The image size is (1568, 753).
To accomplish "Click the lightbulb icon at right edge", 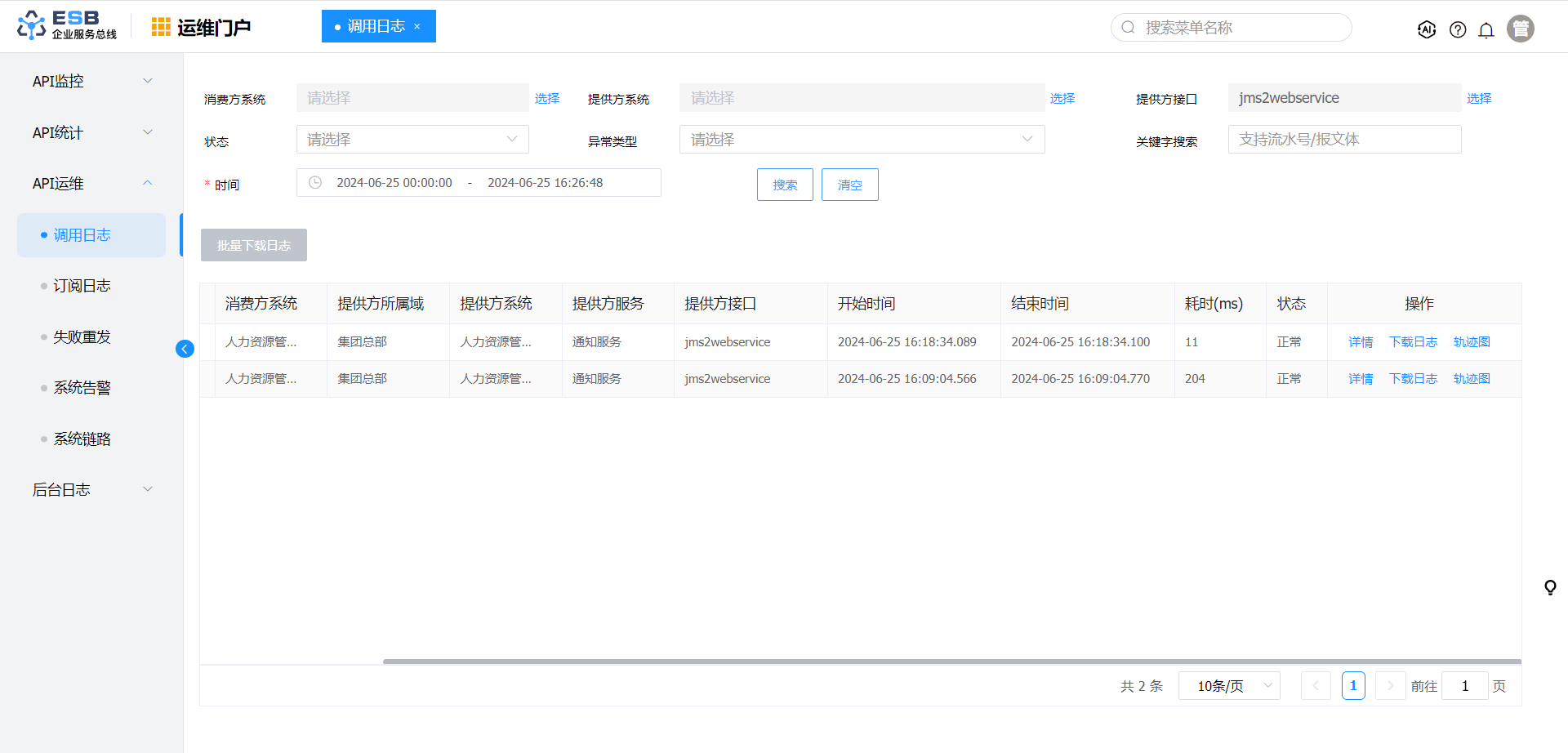I will [1550, 587].
